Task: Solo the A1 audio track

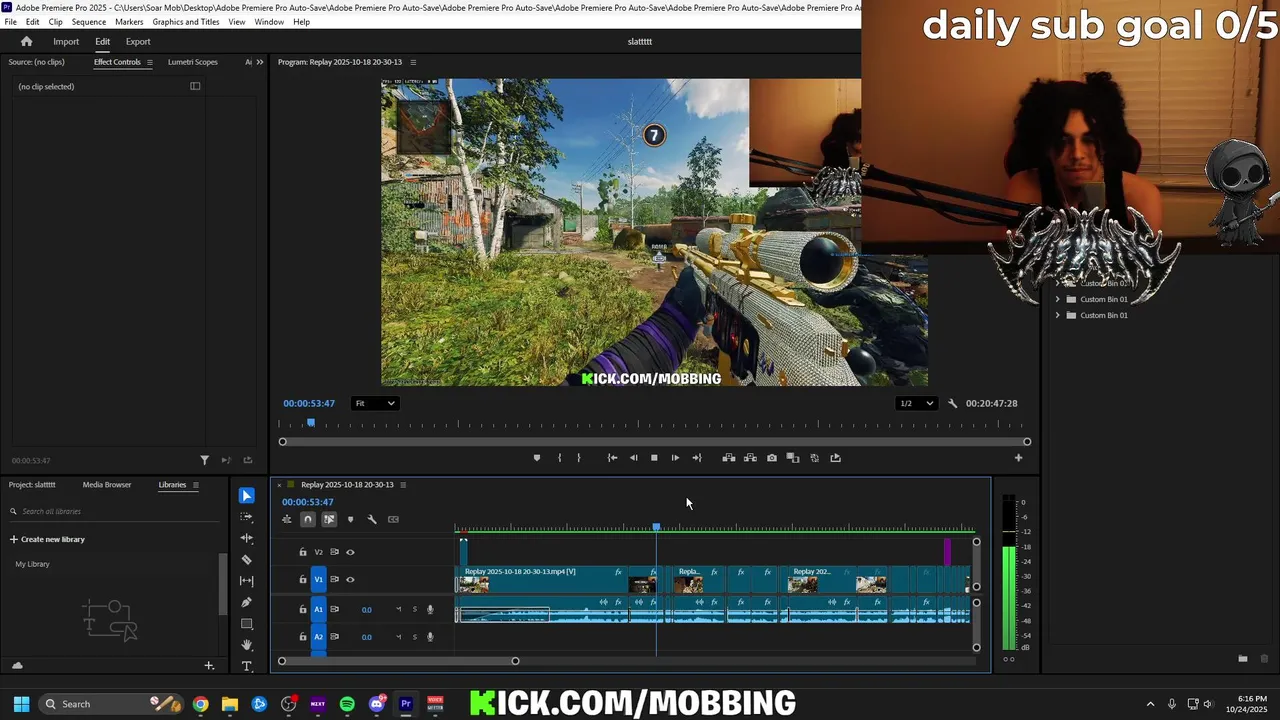Action: [x=415, y=609]
